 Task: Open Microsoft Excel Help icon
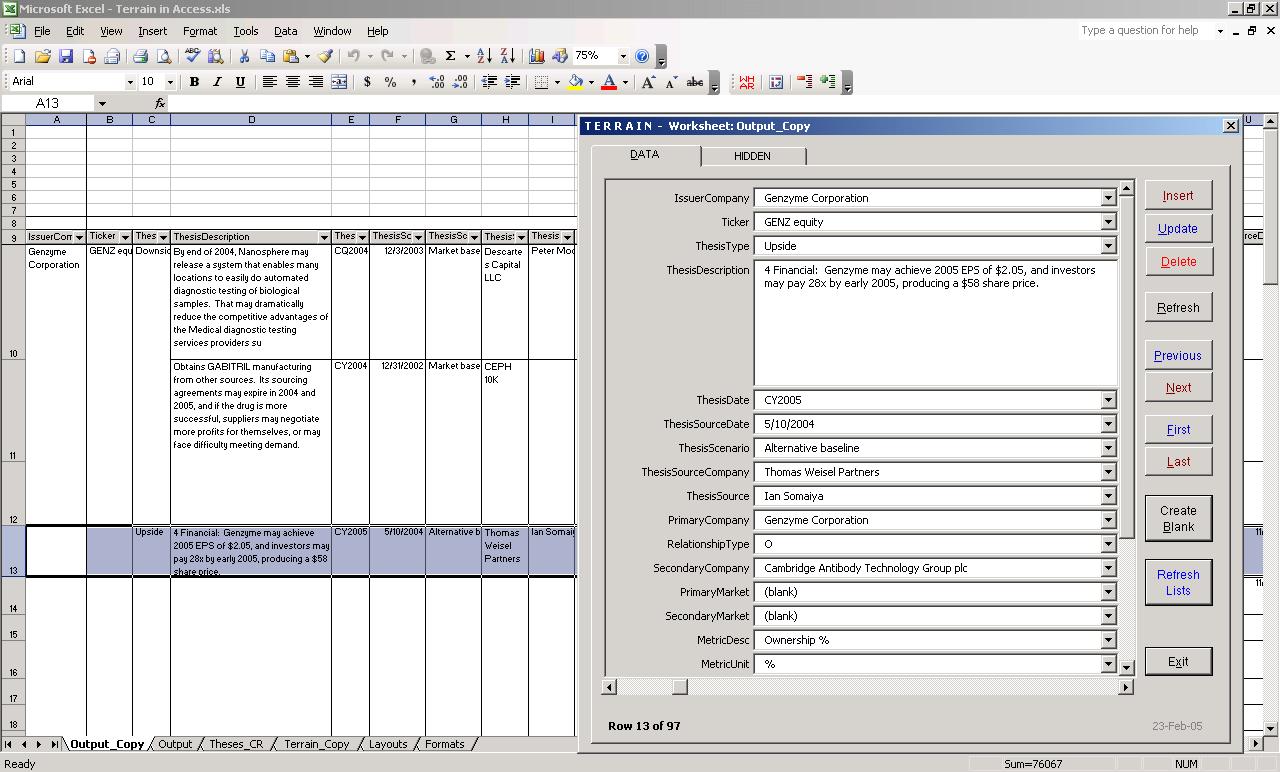click(x=642, y=56)
